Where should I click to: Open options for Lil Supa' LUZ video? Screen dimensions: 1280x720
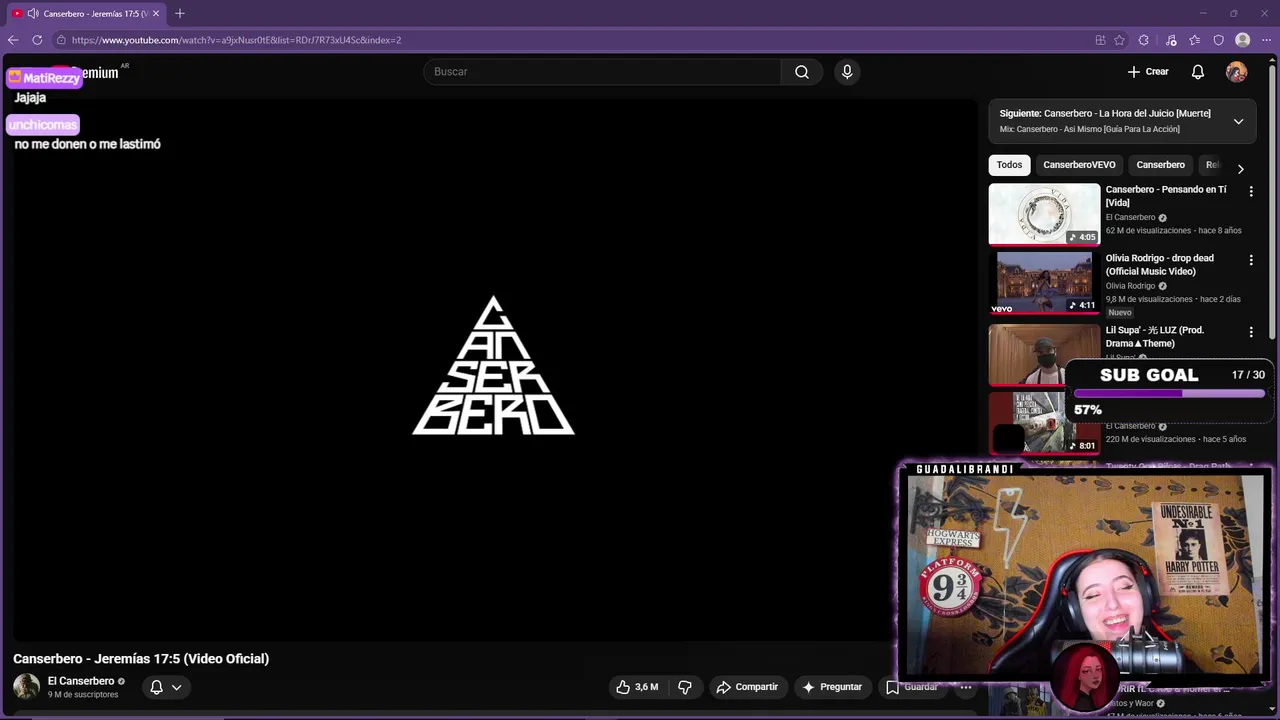point(1250,332)
